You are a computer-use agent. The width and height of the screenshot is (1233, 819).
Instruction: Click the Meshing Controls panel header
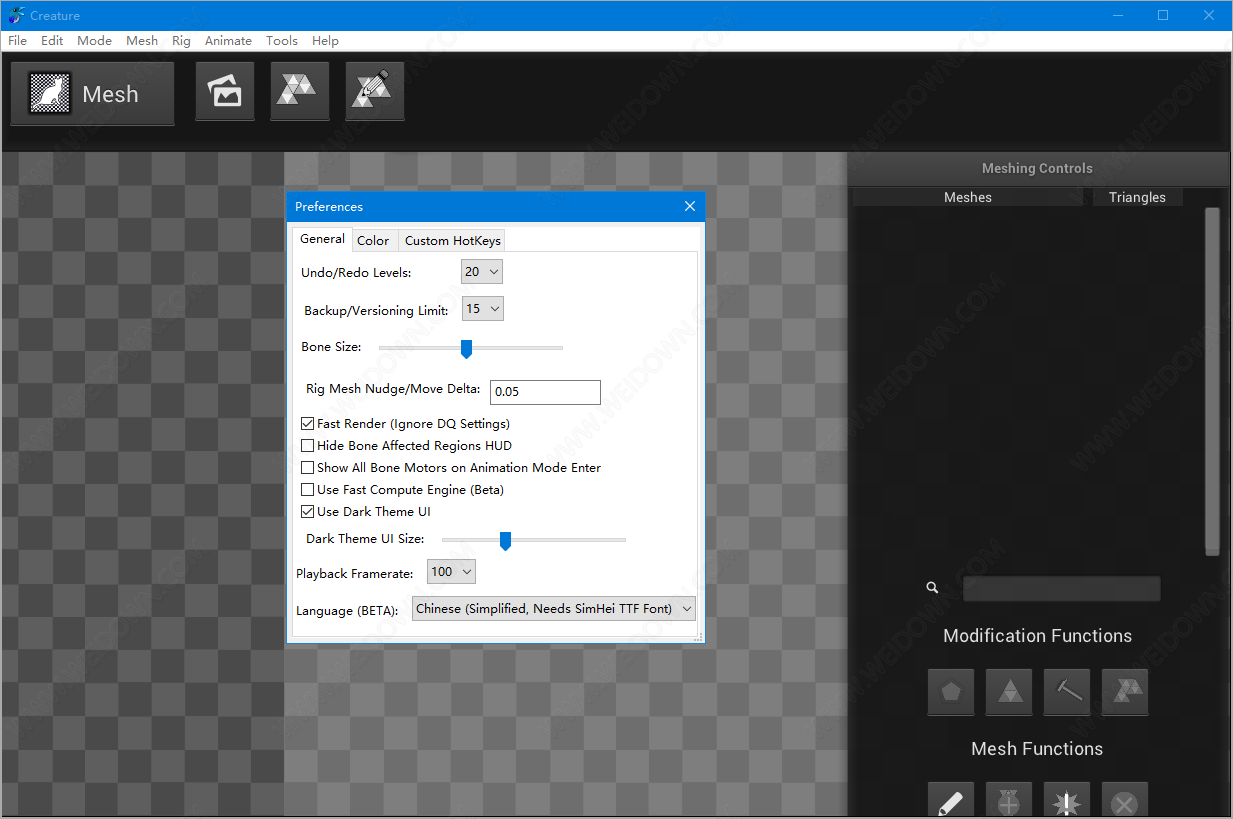[x=1037, y=168]
